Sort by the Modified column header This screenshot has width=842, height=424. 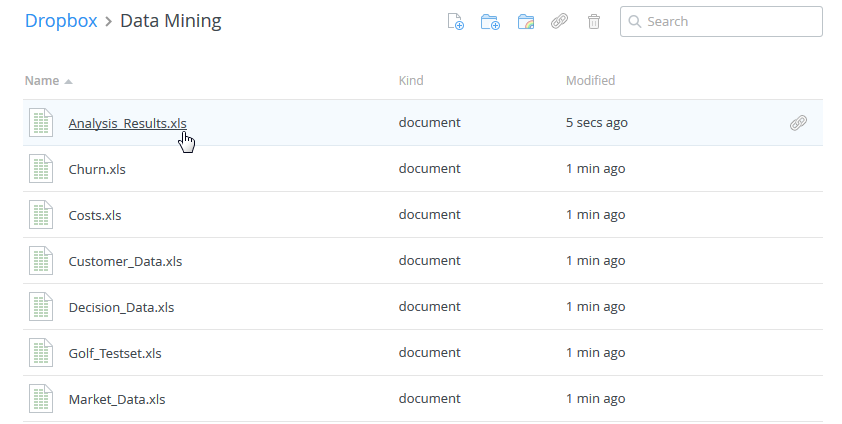tap(590, 80)
